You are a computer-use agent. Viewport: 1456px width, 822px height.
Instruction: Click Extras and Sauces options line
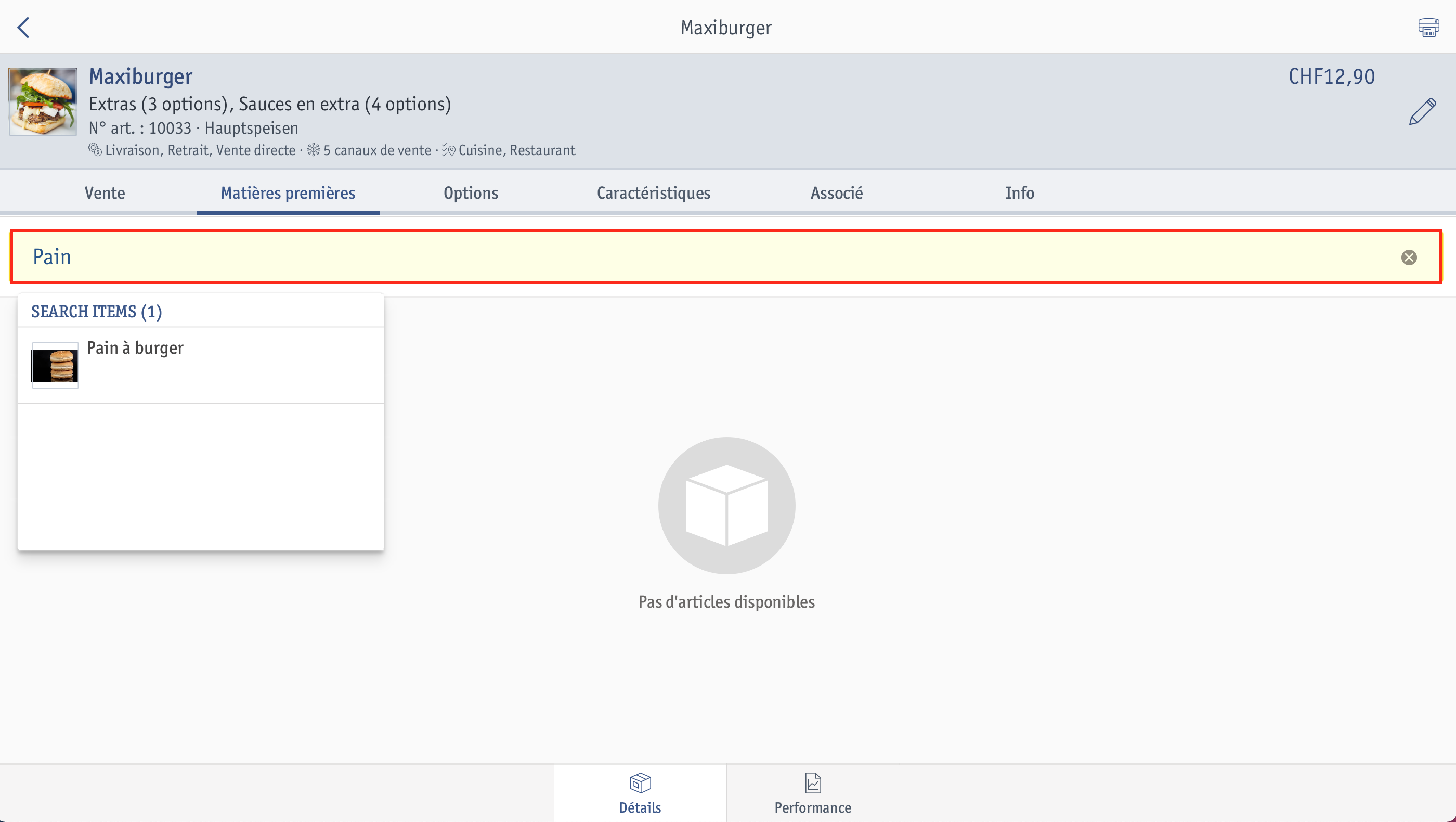click(269, 105)
